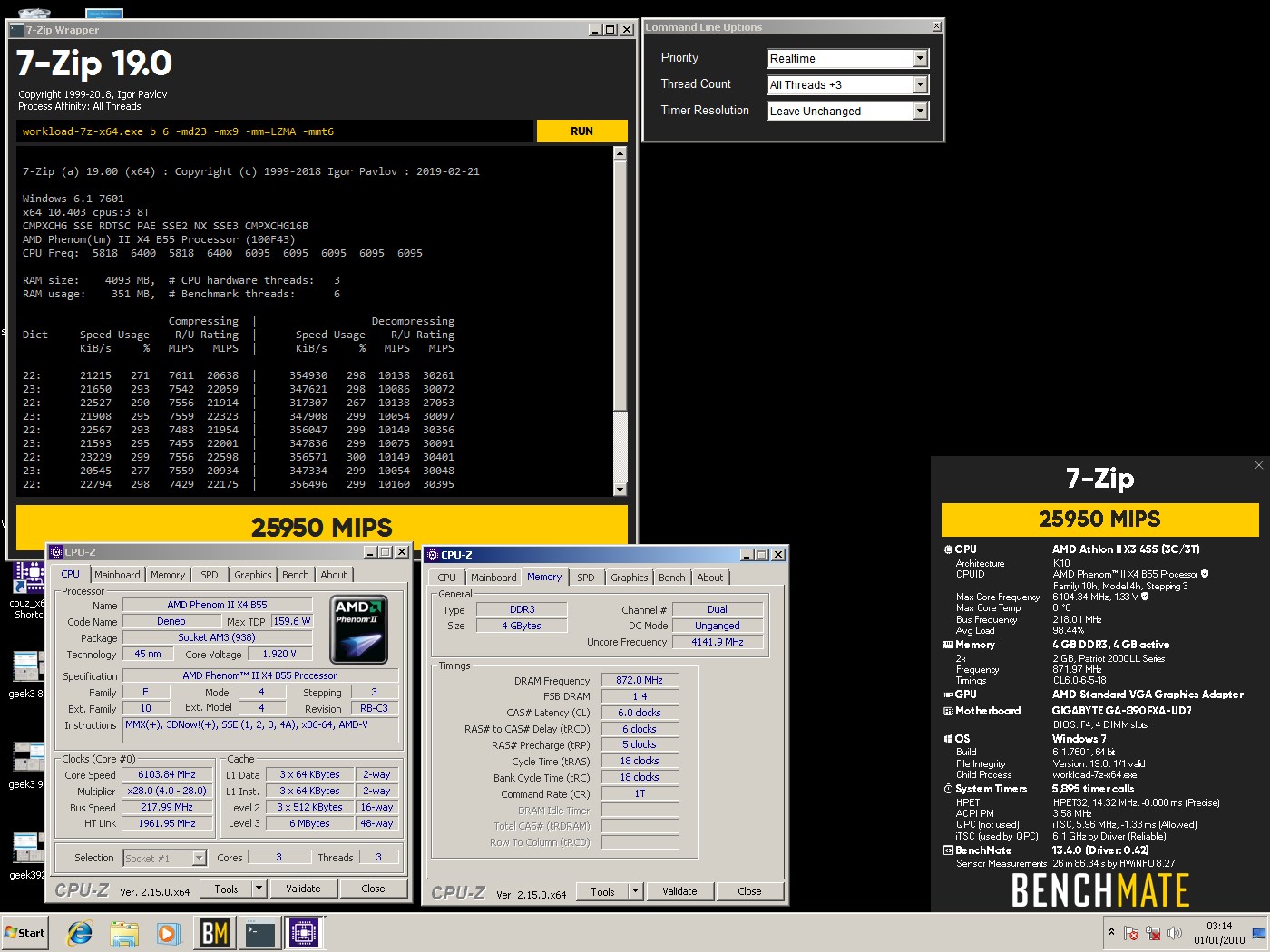Viewport: 1270px width, 952px height.
Task: Click Tools button in CPU-Z Memory window
Action: 602,891
